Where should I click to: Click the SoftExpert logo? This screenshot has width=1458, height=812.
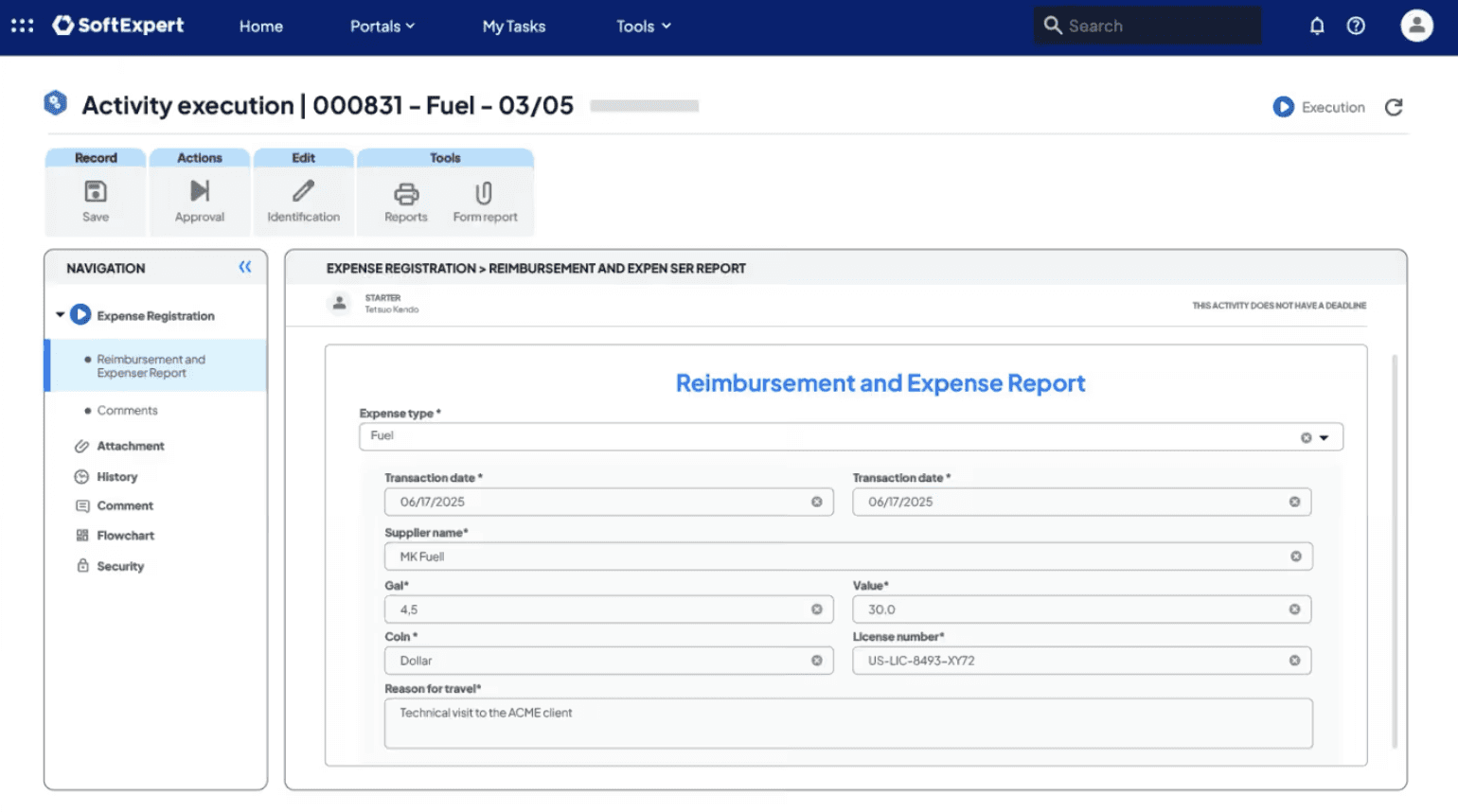coord(118,26)
